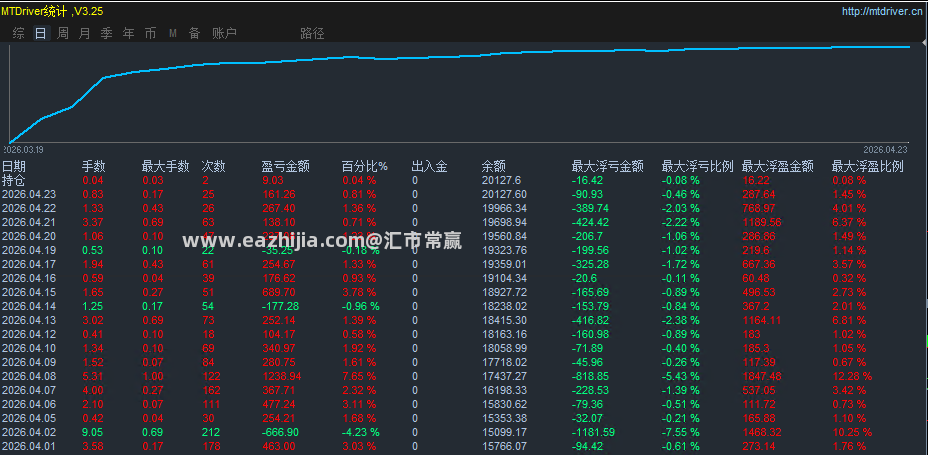Click lots value 9.05
Viewport: 928px width, 455px height.
click(92, 433)
